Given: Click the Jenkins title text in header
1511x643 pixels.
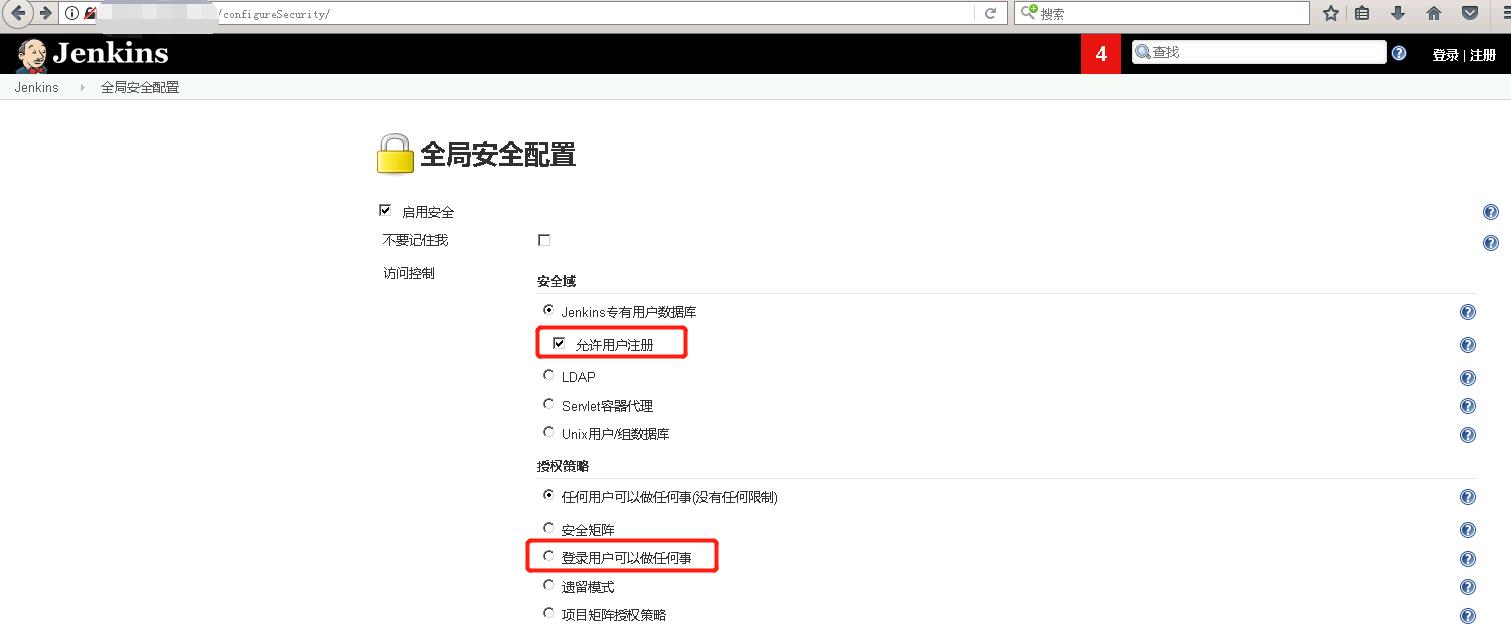Looking at the screenshot, I should tap(110, 53).
